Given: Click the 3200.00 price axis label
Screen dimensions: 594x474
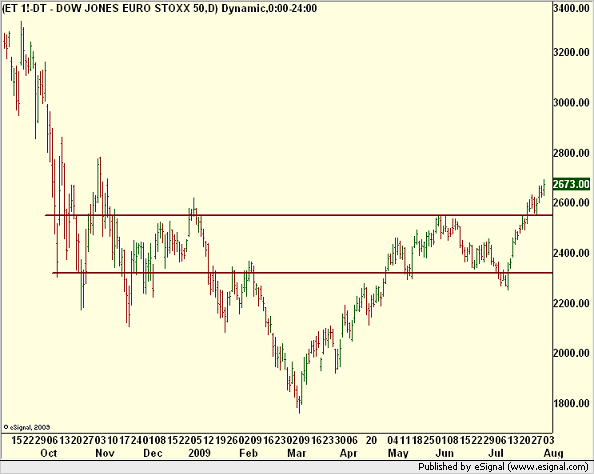Looking at the screenshot, I should tap(571, 52).
